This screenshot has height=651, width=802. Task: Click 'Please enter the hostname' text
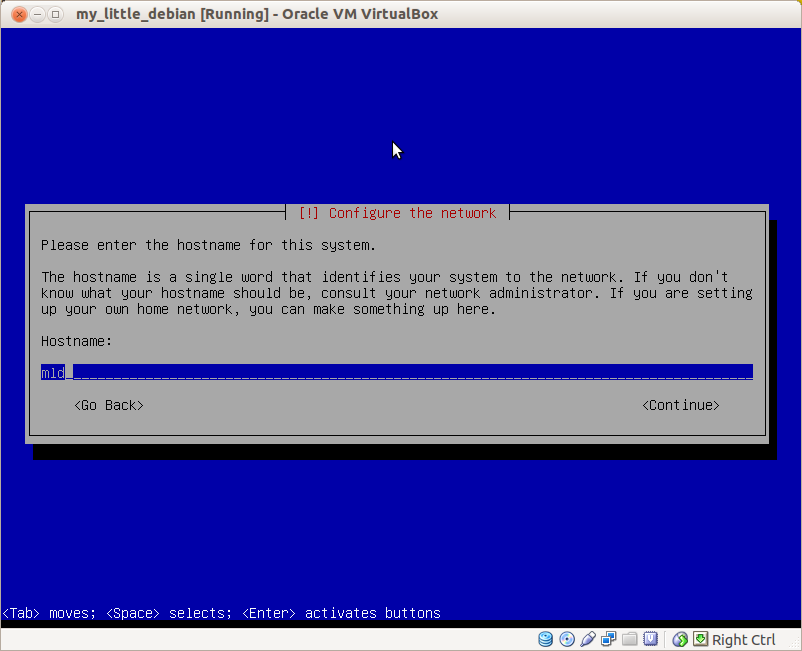pos(208,245)
